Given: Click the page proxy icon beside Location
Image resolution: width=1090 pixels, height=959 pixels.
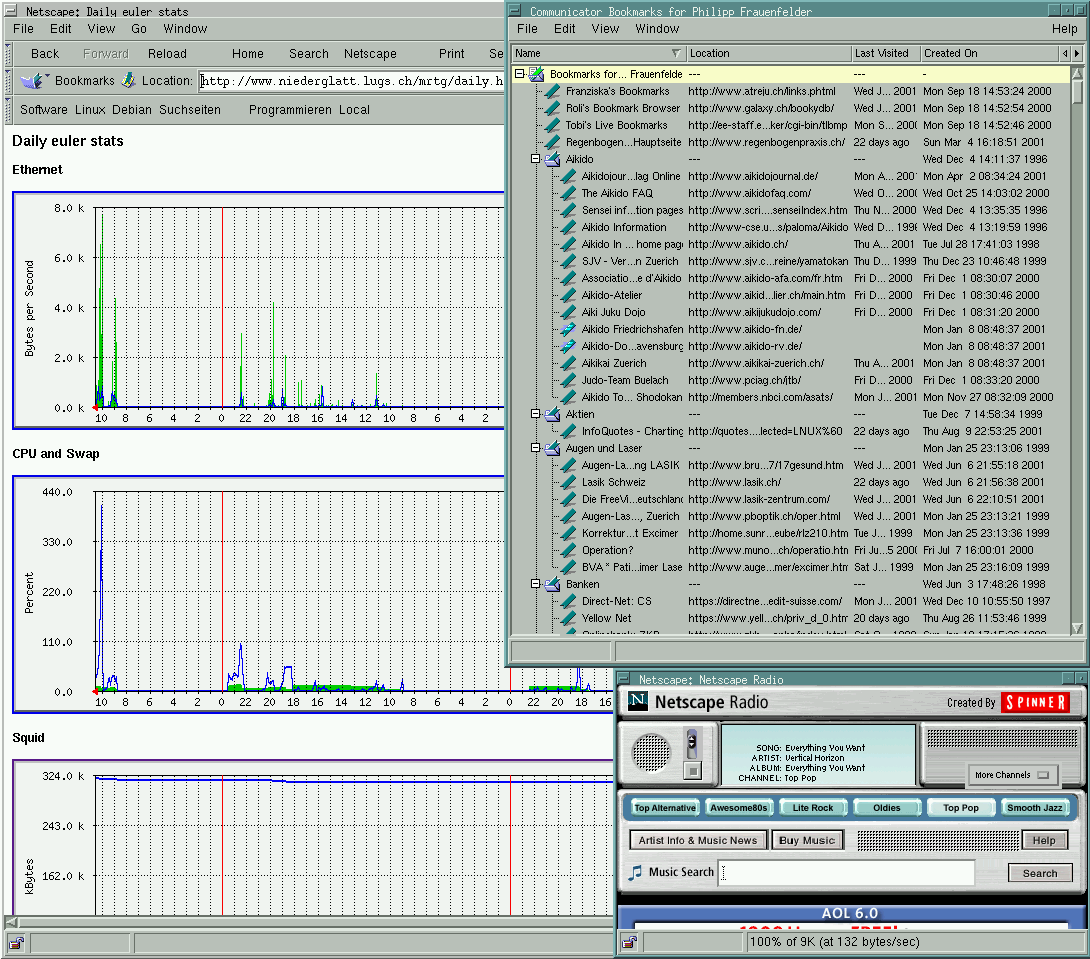Looking at the screenshot, I should (128, 81).
